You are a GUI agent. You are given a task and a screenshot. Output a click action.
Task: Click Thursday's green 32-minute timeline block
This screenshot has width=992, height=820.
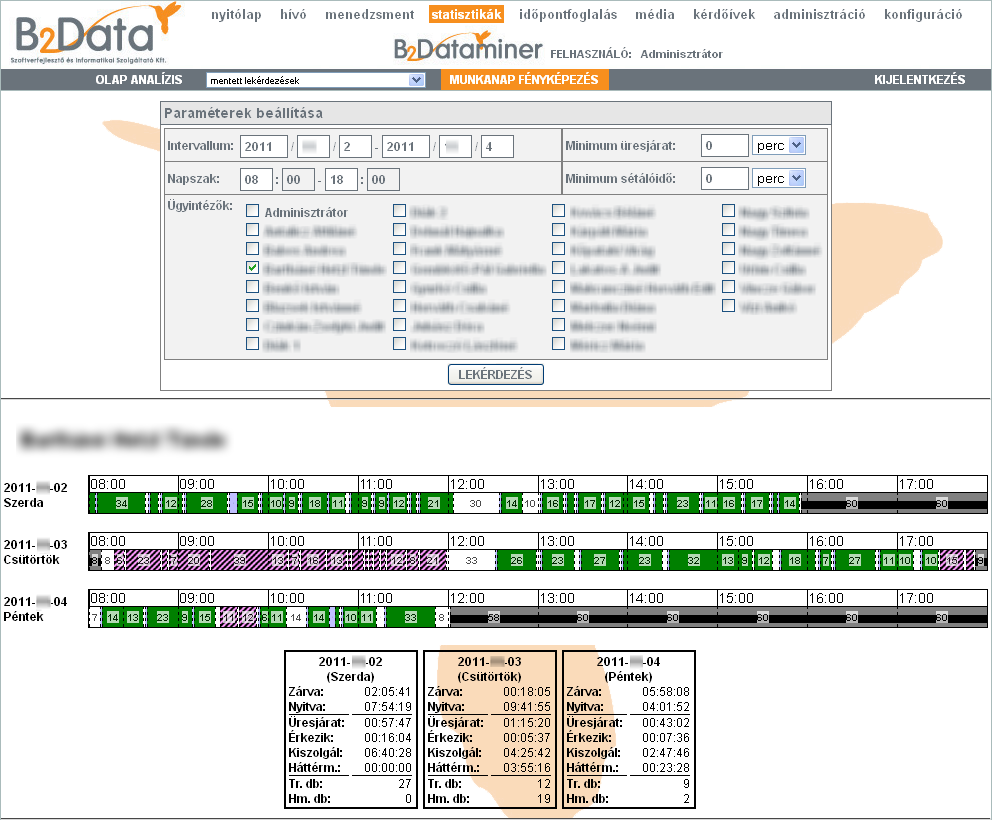[x=693, y=561]
